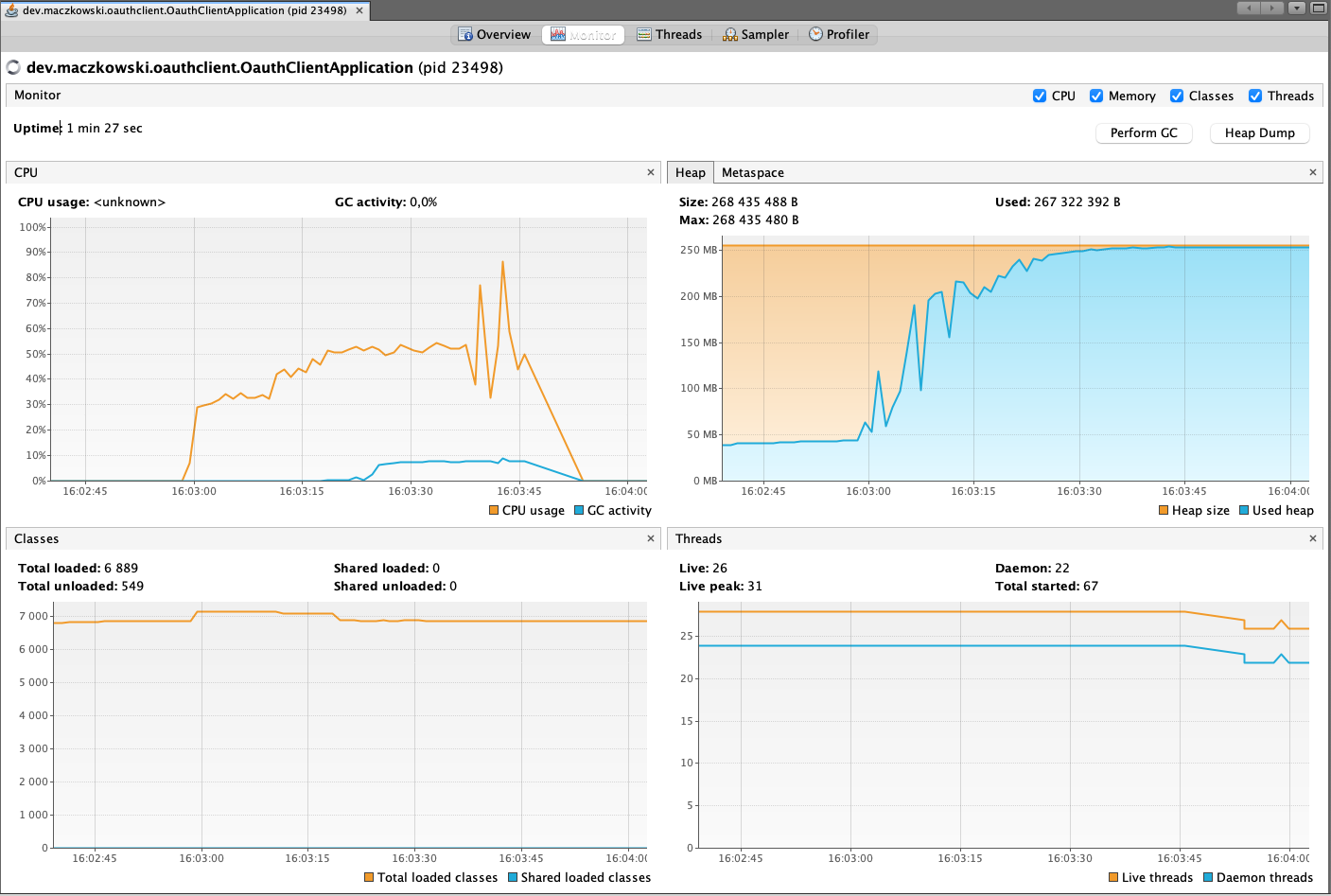Go to the Sampler tab
This screenshot has width=1331, height=896.
pyautogui.click(x=755, y=35)
